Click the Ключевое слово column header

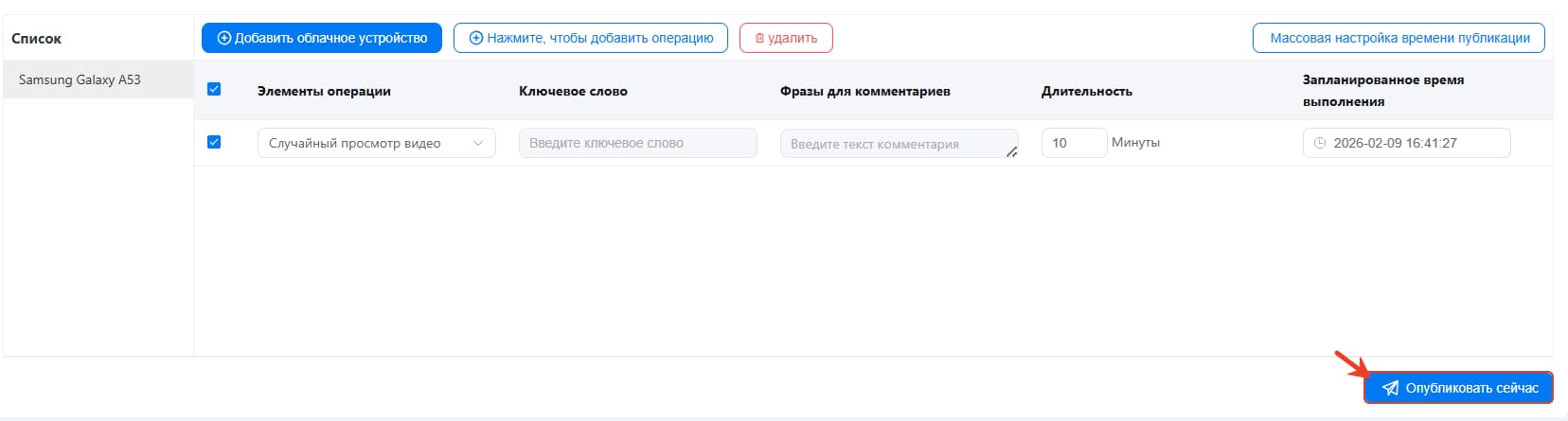point(573,91)
